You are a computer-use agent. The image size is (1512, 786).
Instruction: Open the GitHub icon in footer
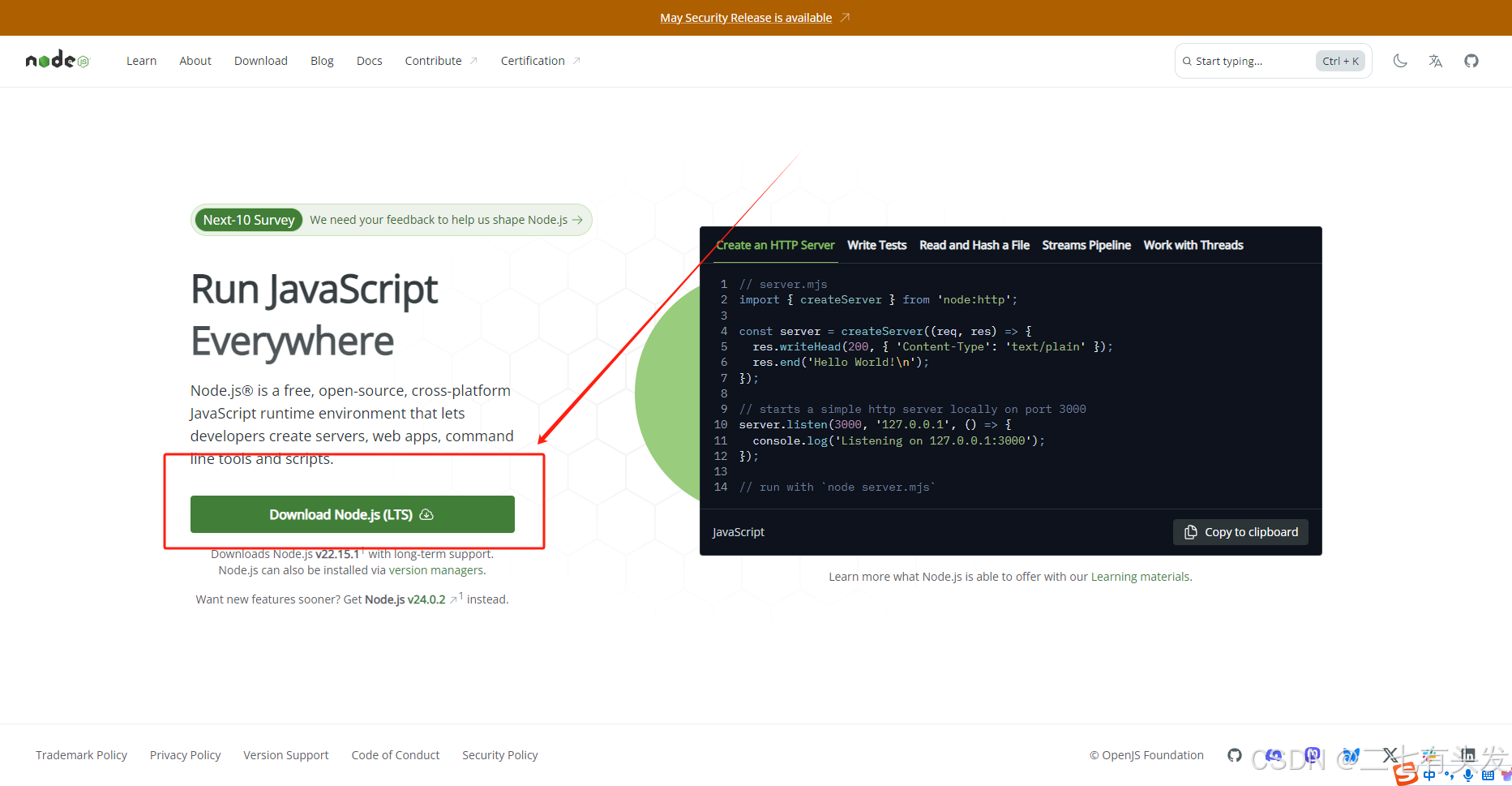(x=1235, y=755)
